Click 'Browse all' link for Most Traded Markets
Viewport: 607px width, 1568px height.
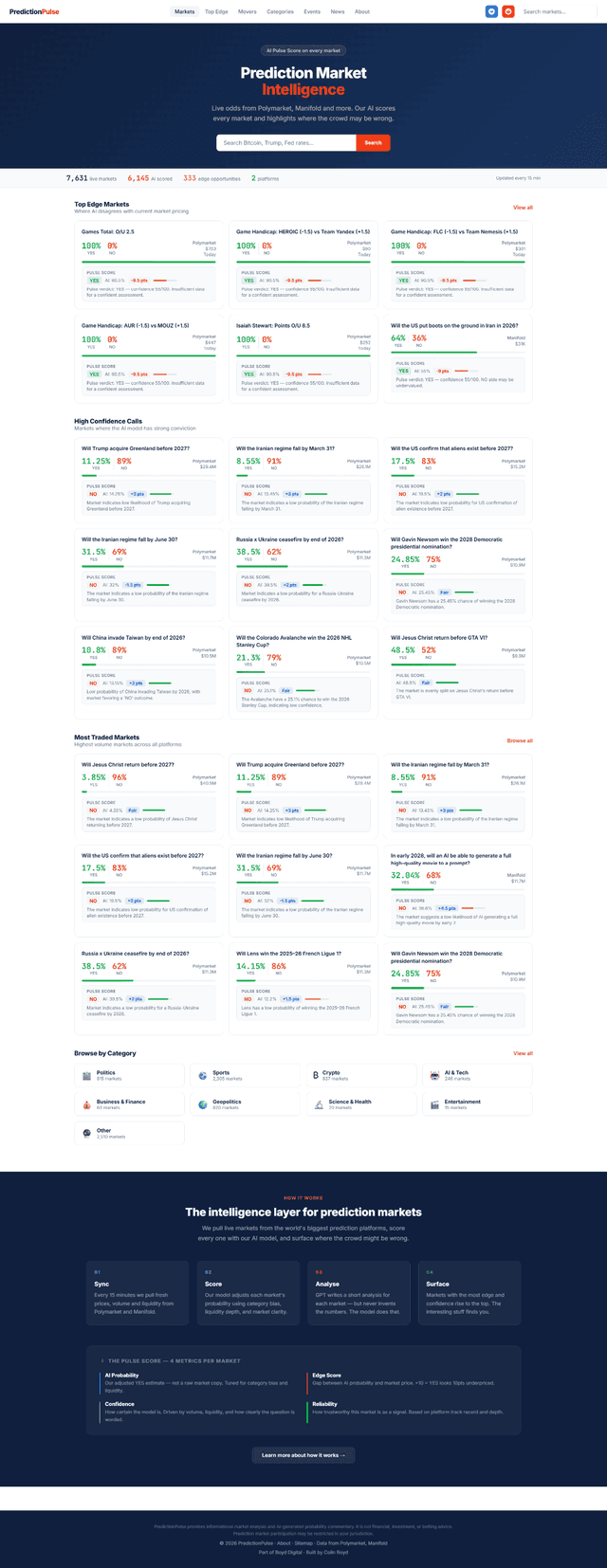(520, 740)
